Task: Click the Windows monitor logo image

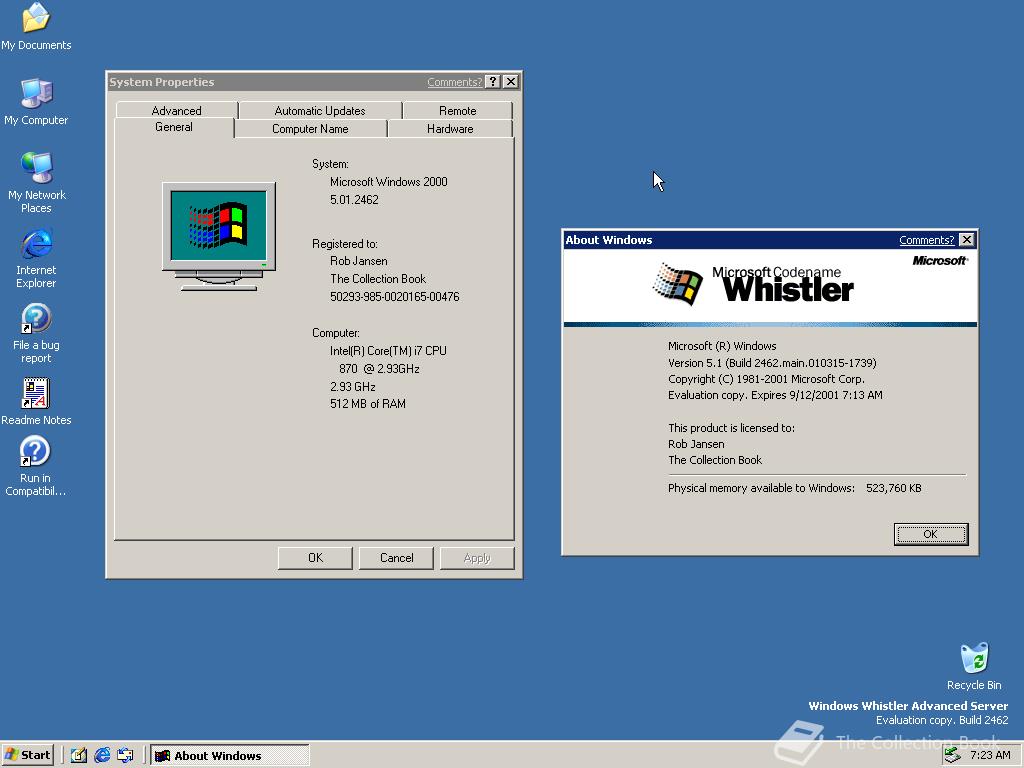Action: pos(219,236)
